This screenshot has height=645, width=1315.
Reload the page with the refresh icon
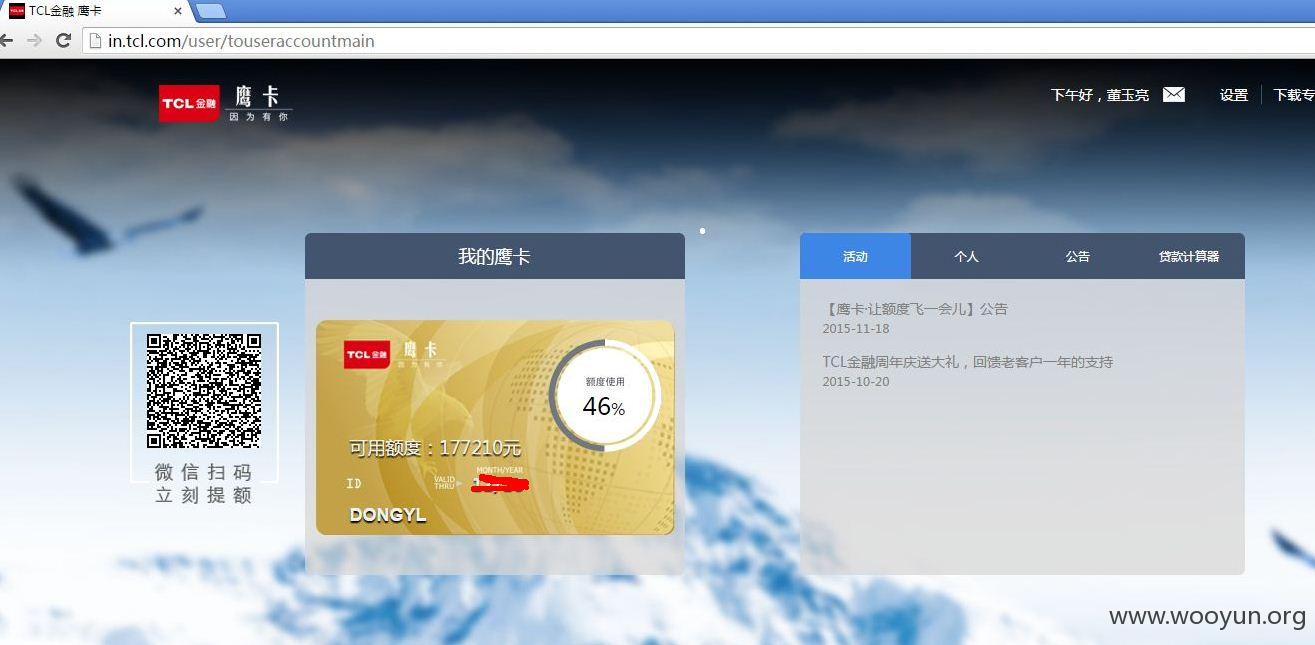point(63,41)
